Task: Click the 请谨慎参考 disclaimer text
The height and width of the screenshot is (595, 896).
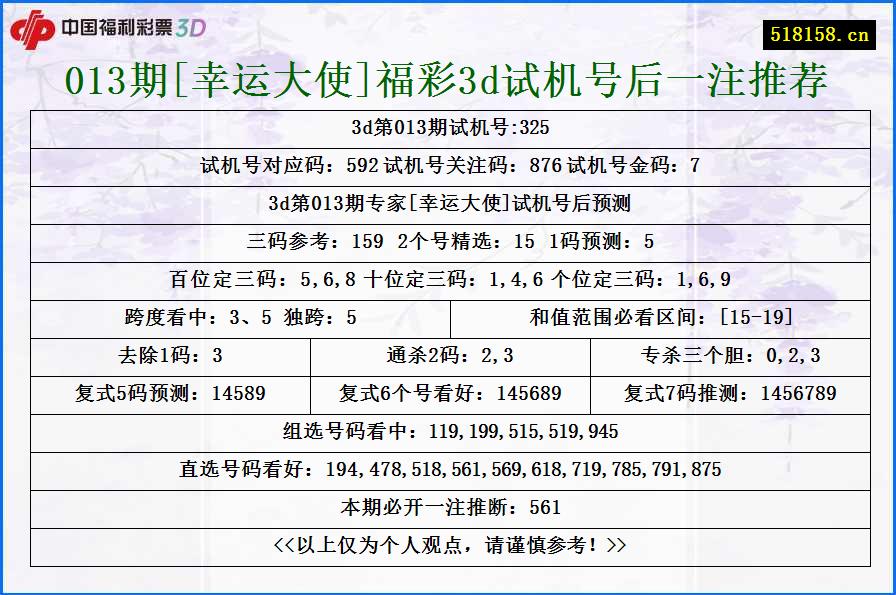Action: (448, 546)
